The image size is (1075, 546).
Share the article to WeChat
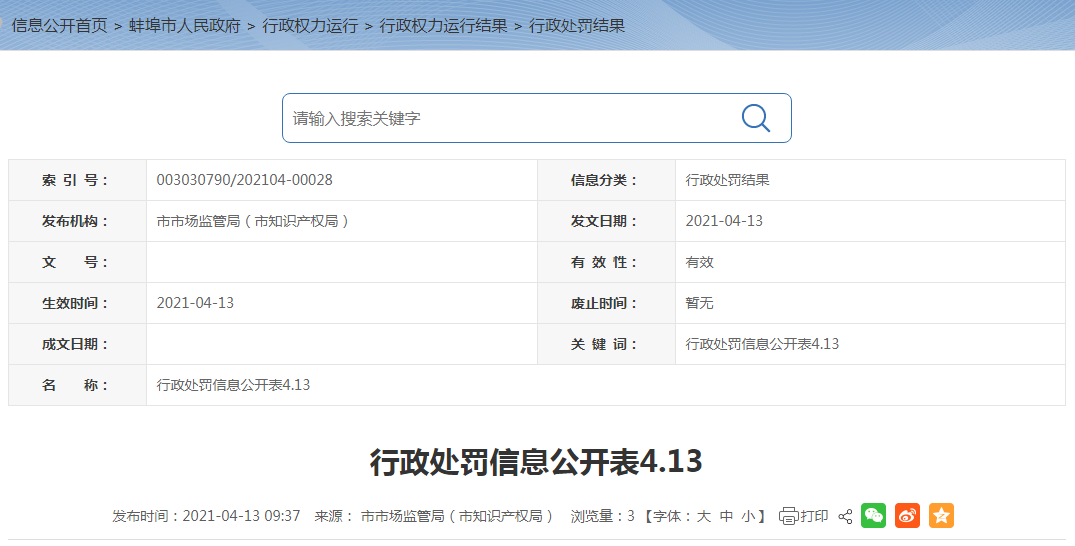click(x=873, y=516)
